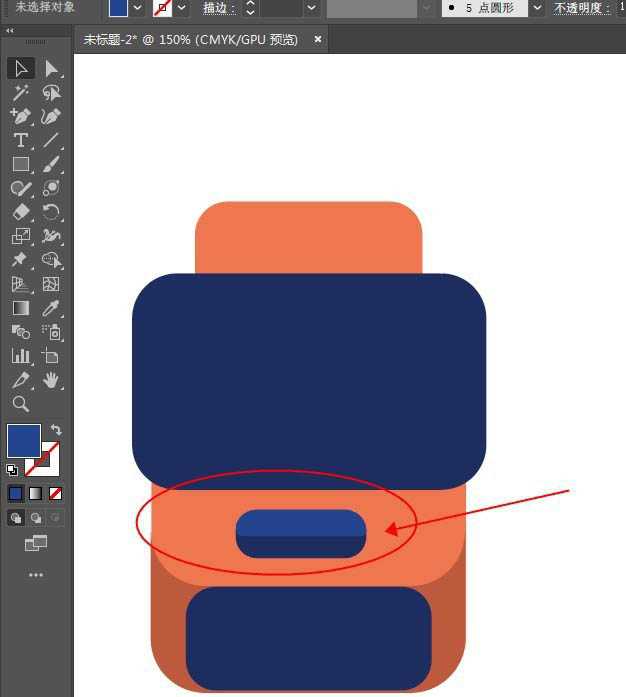The height and width of the screenshot is (697, 626).
Task: Select the Type tool
Action: pos(20,140)
